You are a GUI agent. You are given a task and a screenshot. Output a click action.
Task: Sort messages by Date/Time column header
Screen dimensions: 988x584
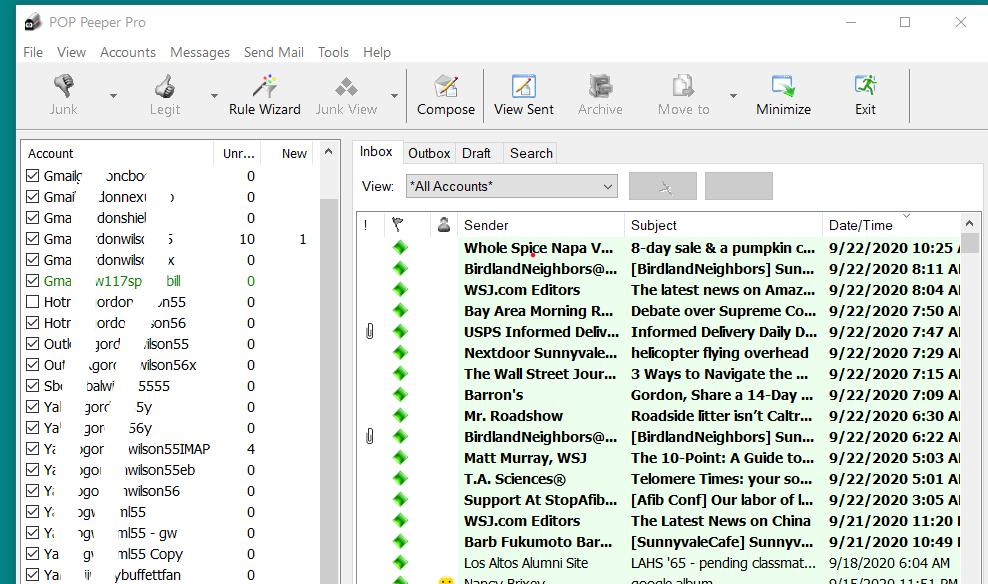pos(892,225)
